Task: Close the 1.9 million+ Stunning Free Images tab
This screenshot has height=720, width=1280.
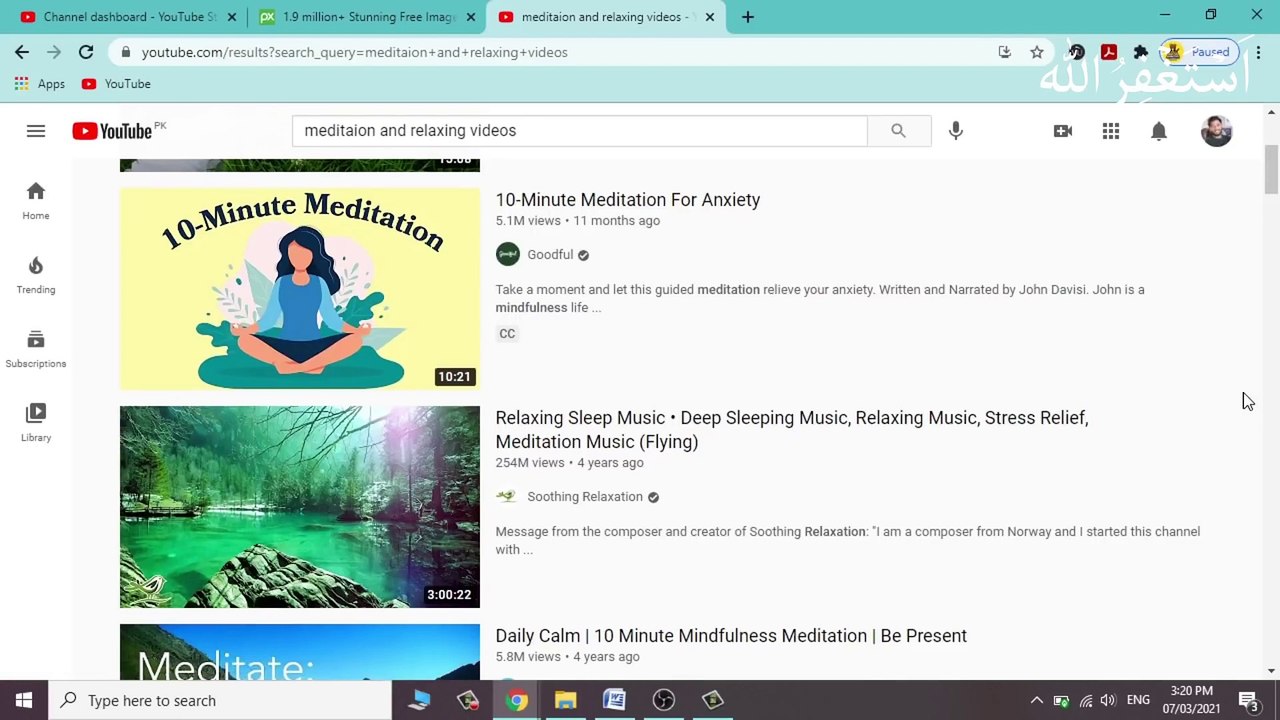Action: click(471, 17)
